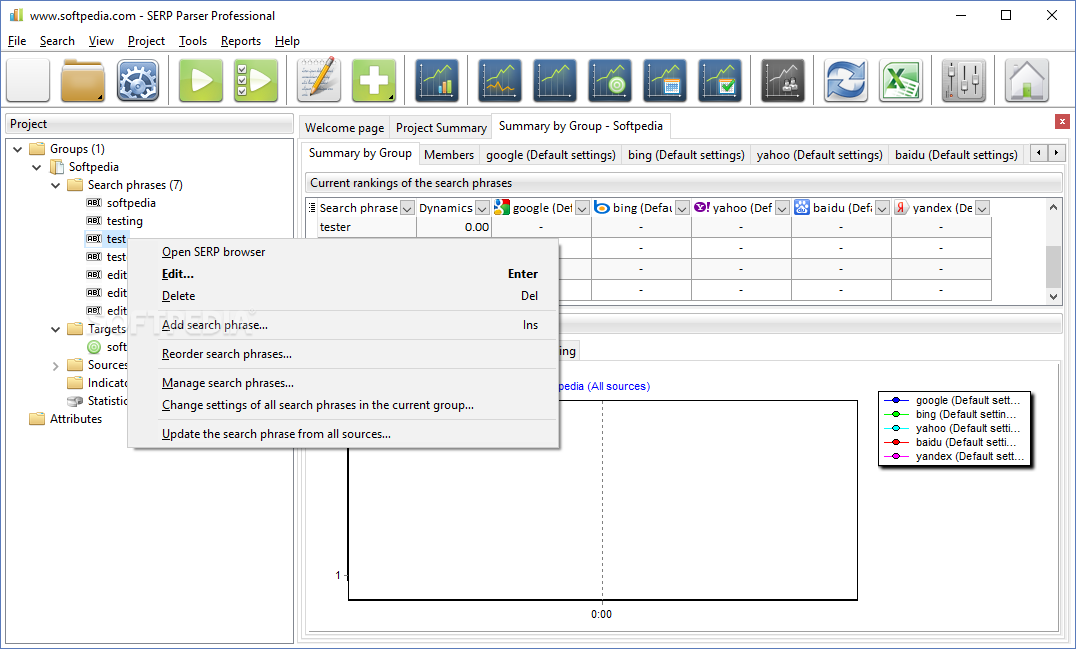
Task: Switch to google (Default settings) tab
Action: click(x=550, y=154)
